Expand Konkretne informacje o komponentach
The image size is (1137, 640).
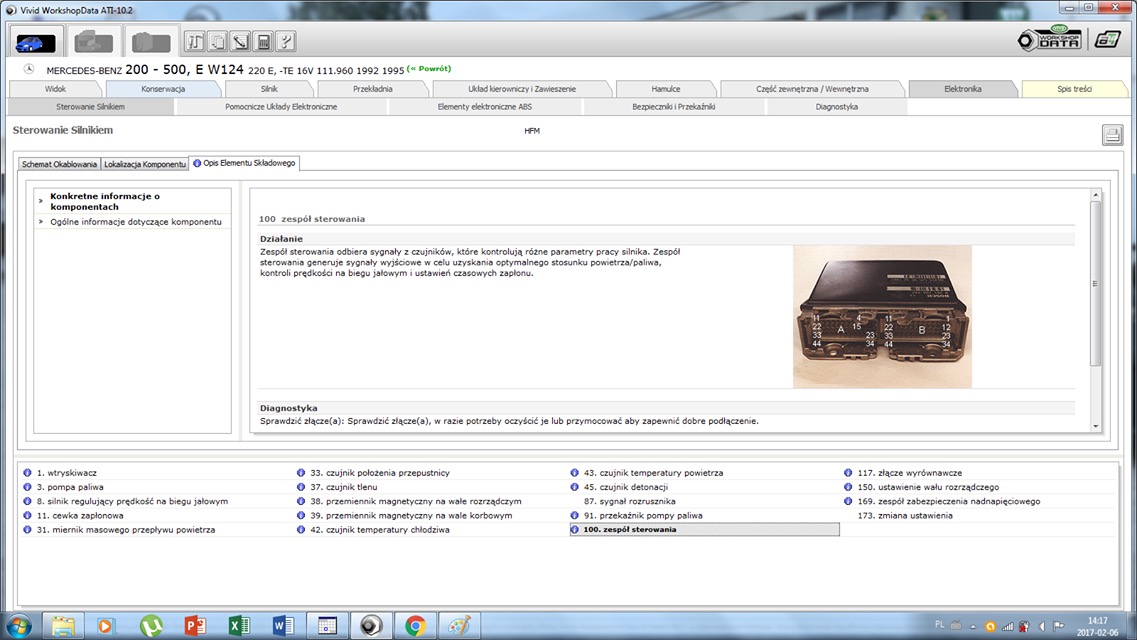coord(105,201)
